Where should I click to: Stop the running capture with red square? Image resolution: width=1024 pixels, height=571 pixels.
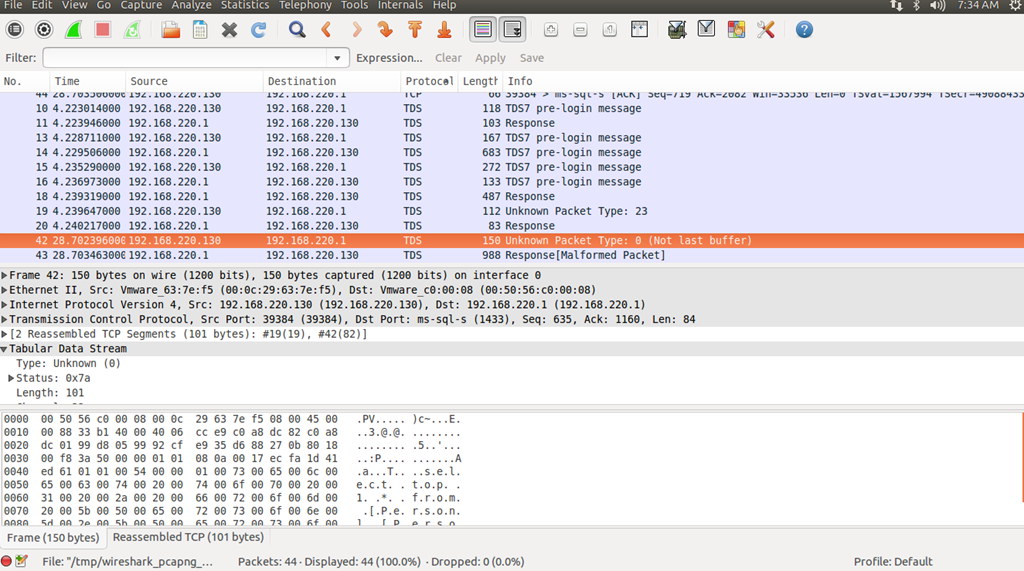tap(102, 30)
